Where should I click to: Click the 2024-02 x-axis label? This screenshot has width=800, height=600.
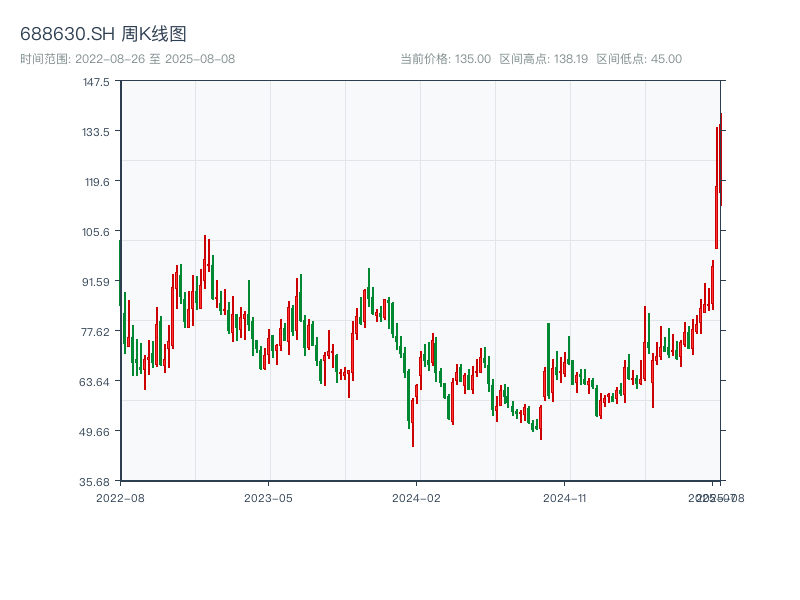(416, 498)
